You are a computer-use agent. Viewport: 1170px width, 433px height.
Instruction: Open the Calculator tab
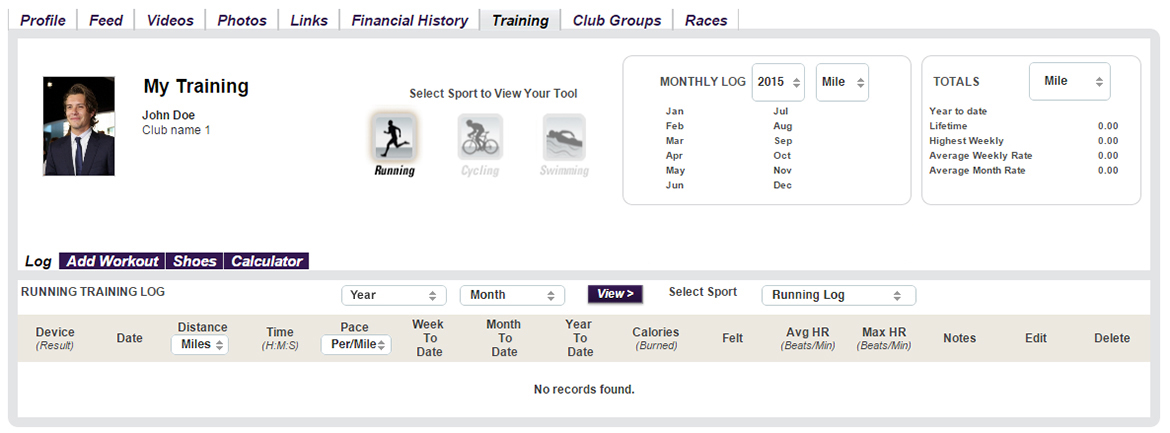pyautogui.click(x=266, y=261)
